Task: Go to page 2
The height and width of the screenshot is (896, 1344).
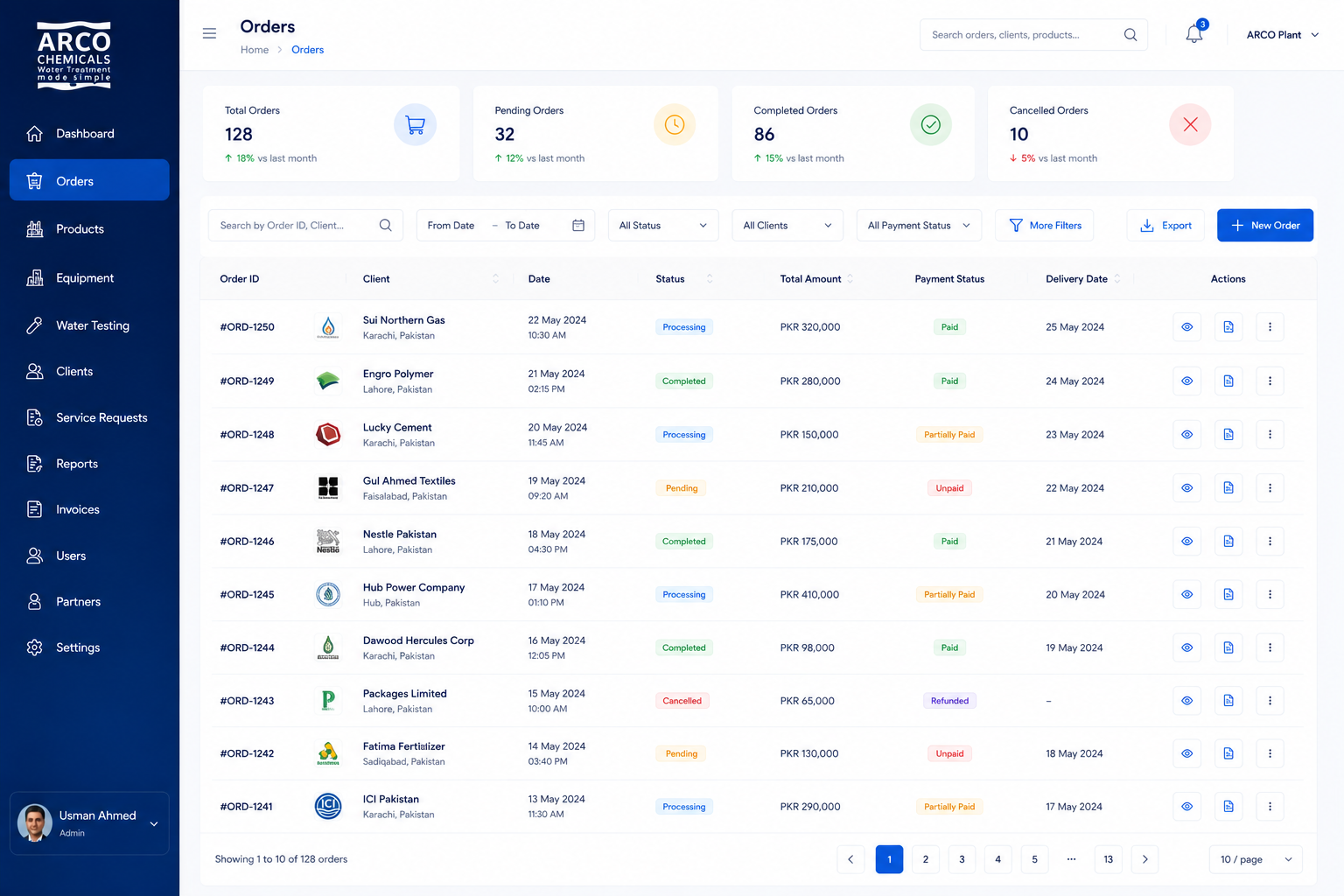Action: coord(926,859)
